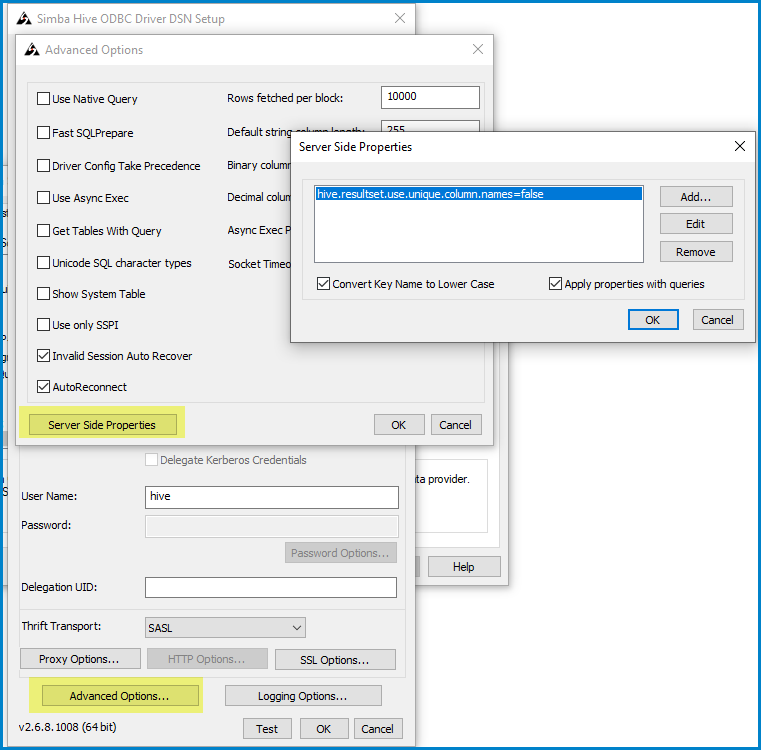761x750 pixels.
Task: Expand the Thrift Transport SASL dropdown
Action: click(225, 628)
